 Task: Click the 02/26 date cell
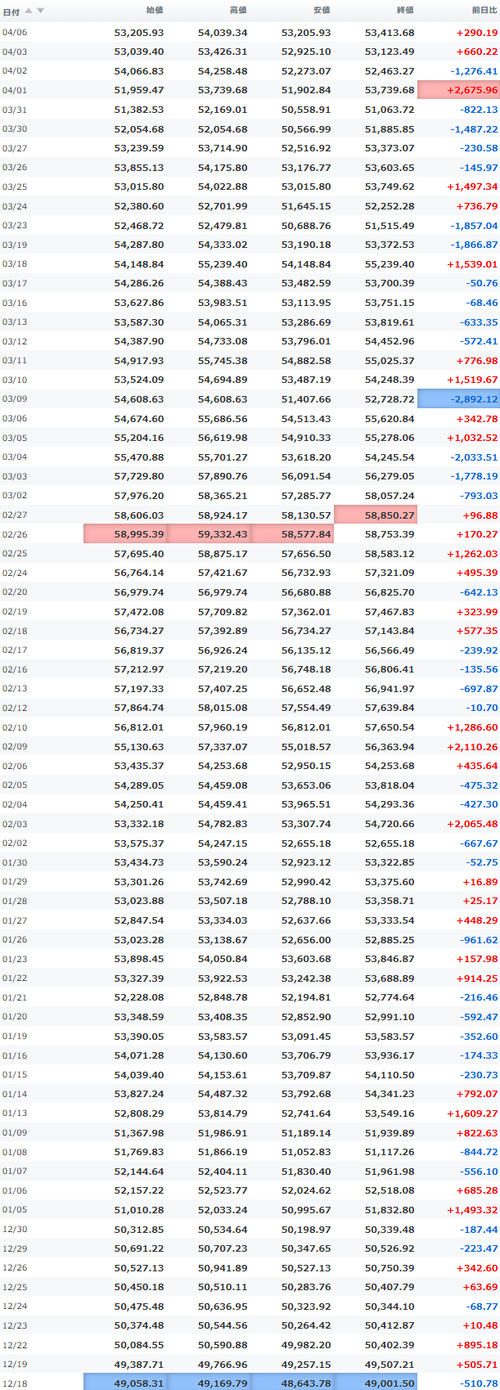(x=15, y=533)
